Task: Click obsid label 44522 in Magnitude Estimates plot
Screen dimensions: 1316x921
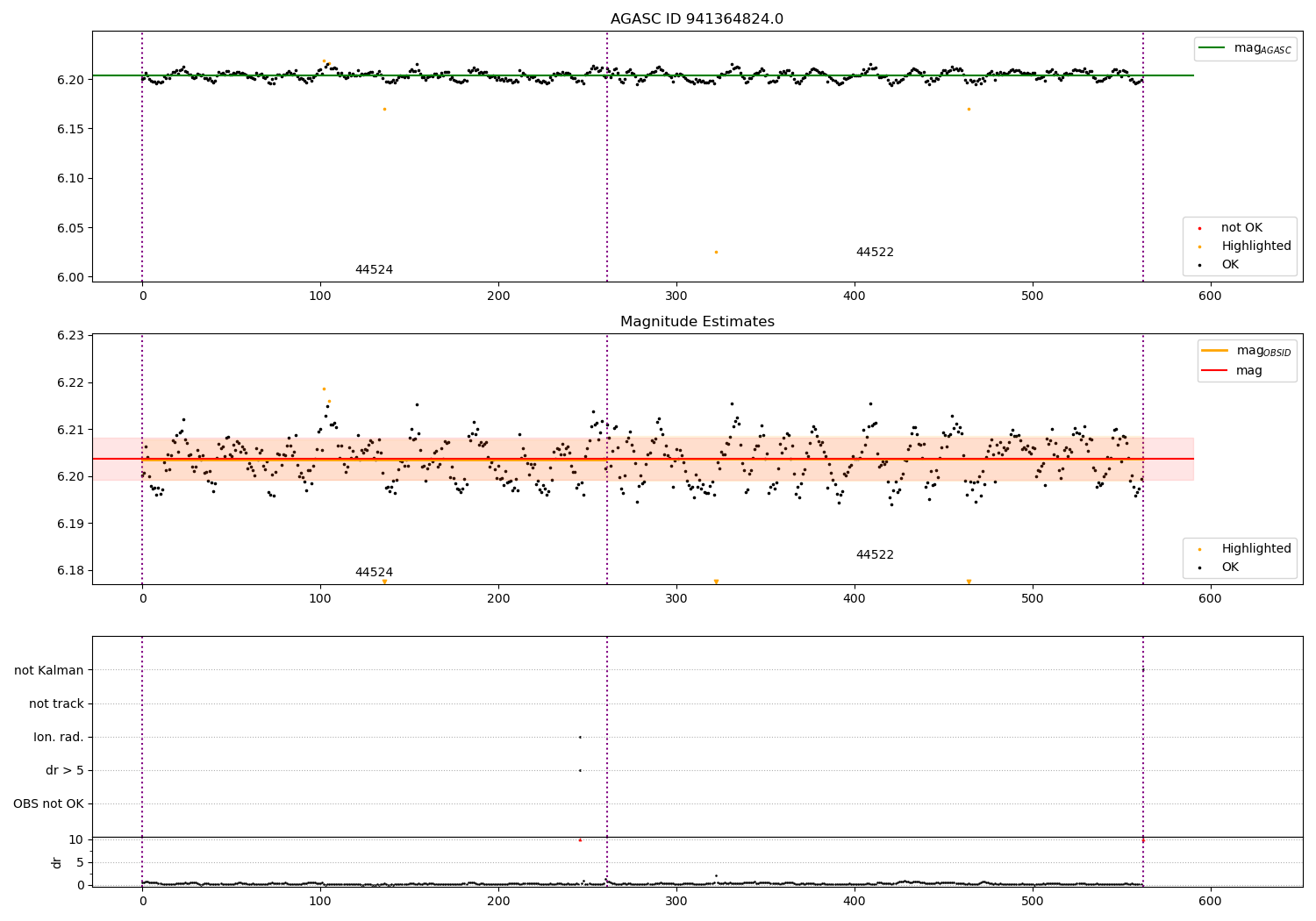Action: [875, 555]
